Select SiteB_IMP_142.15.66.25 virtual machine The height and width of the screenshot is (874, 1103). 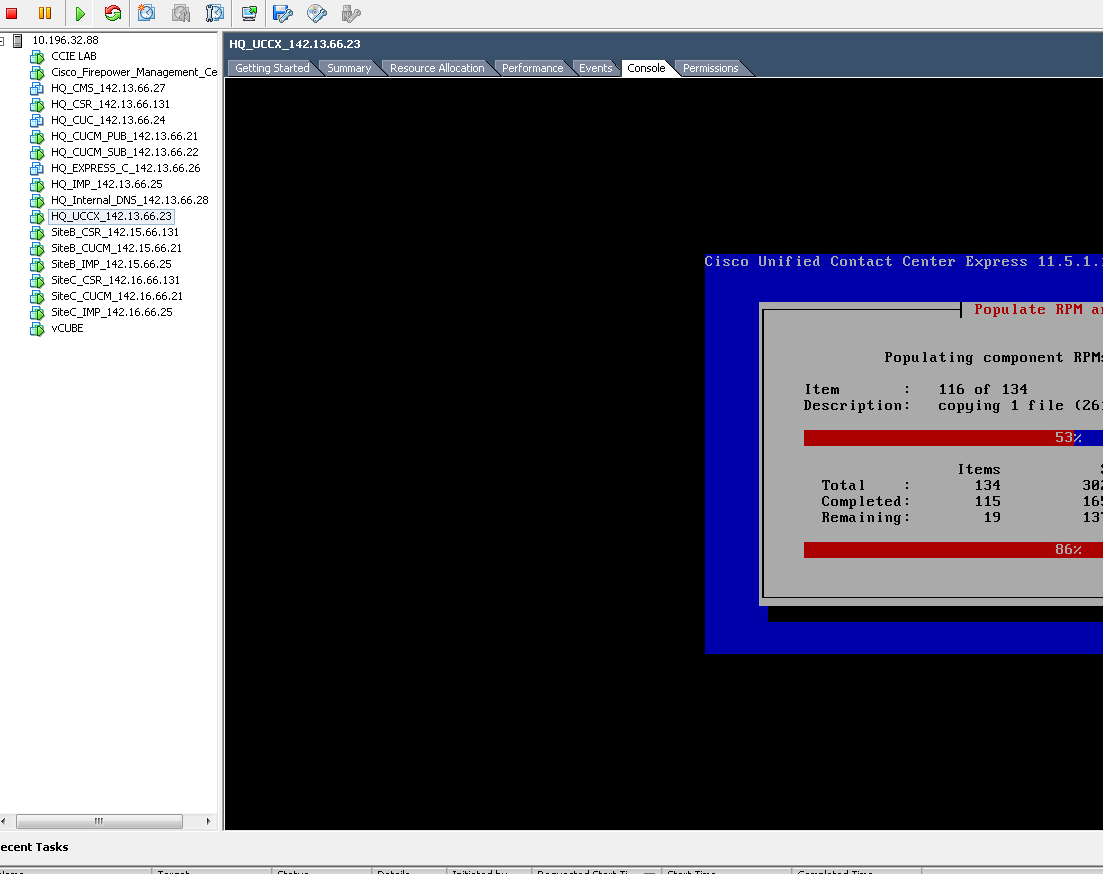tap(111, 265)
